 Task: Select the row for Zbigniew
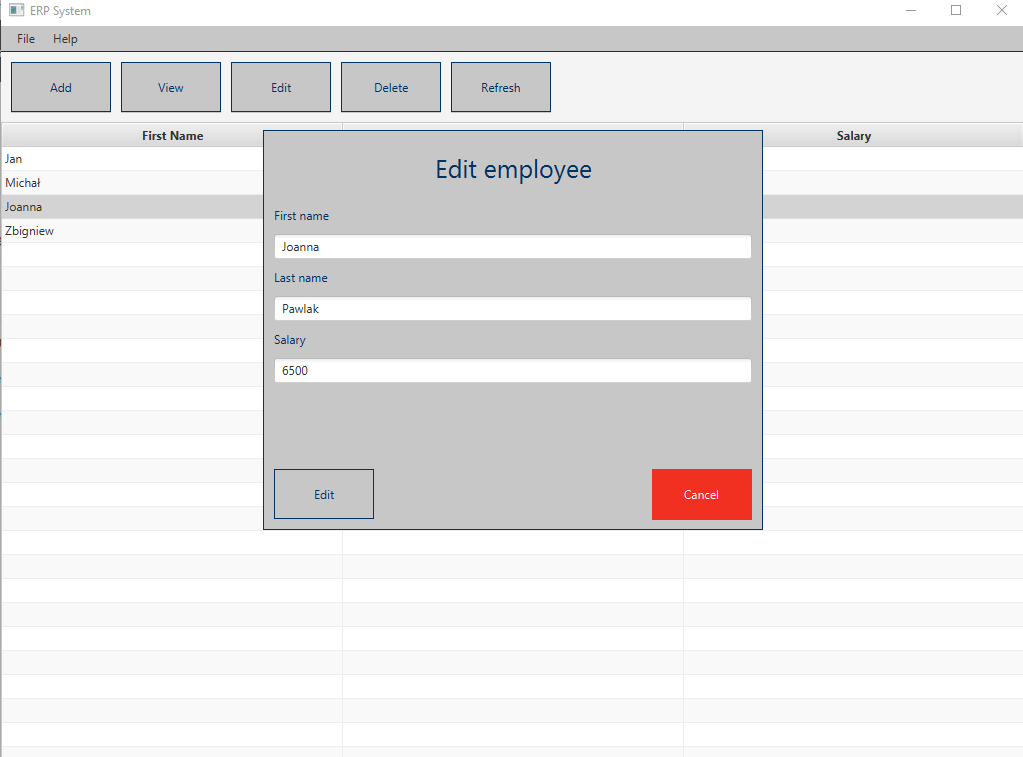pos(130,230)
